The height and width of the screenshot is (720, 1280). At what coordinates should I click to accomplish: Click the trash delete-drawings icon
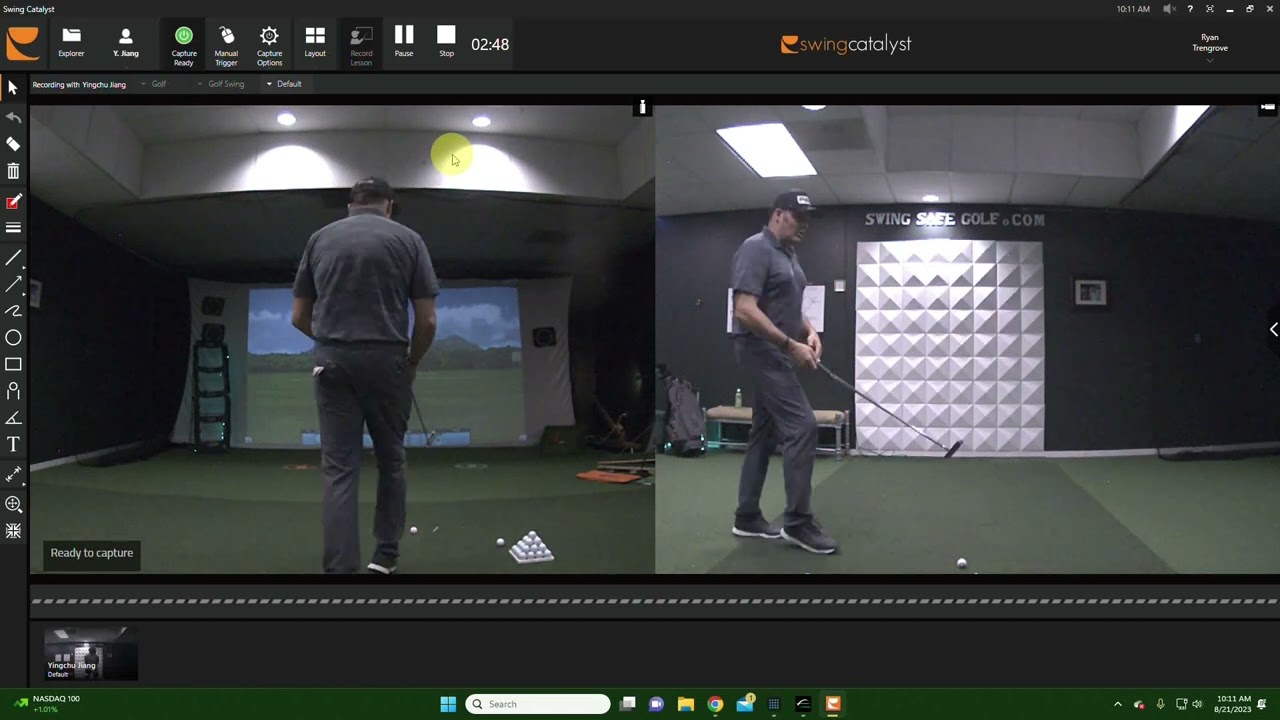coord(13,172)
